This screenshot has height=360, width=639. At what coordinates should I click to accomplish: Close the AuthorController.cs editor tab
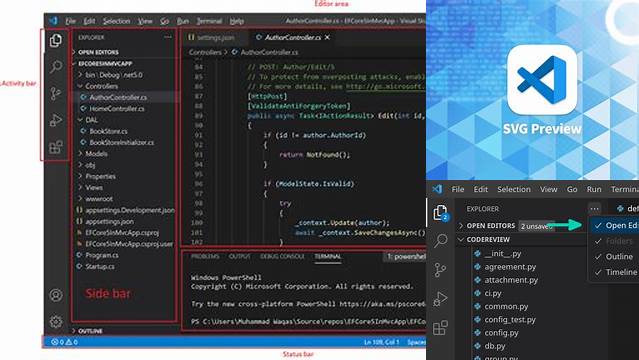(x=327, y=37)
